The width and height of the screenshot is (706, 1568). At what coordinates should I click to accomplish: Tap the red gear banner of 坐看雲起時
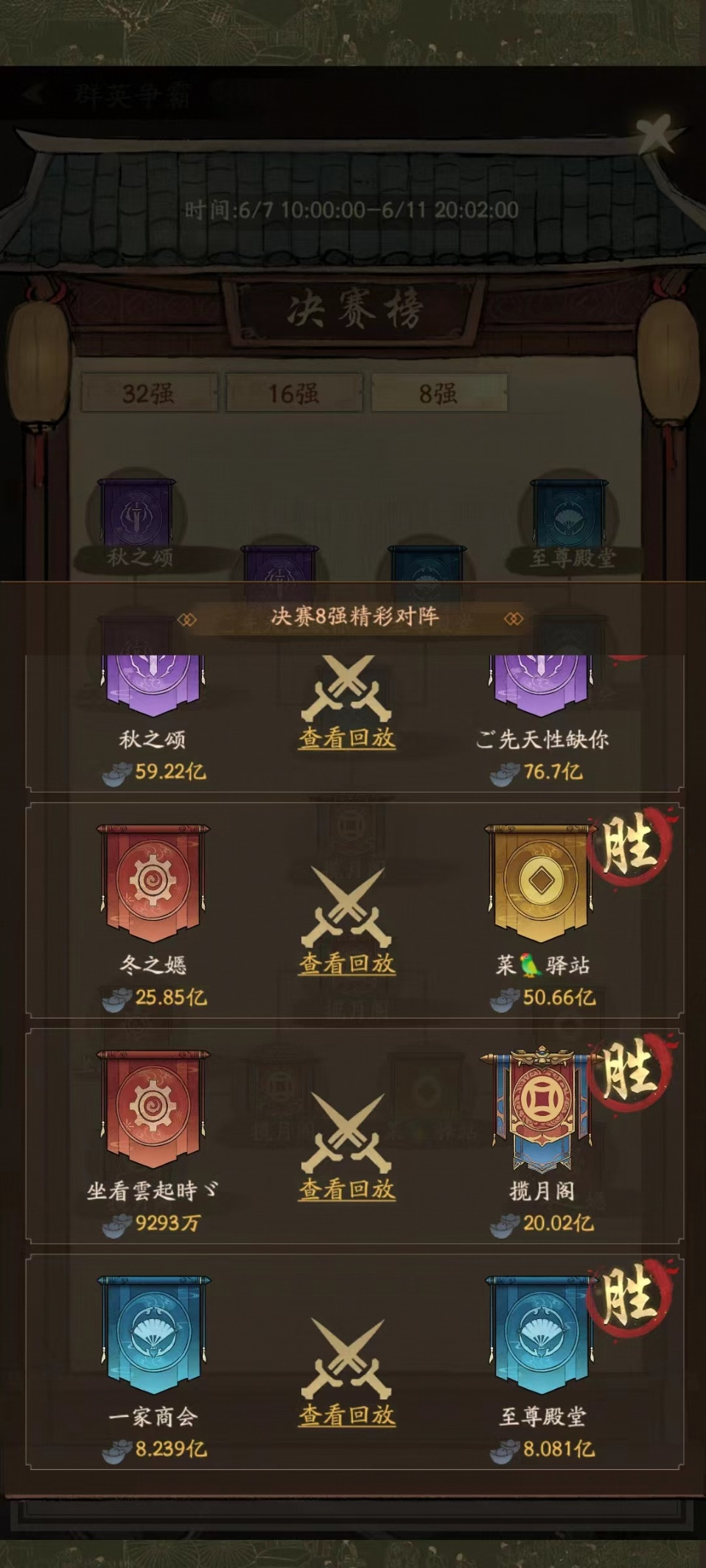[153, 1108]
